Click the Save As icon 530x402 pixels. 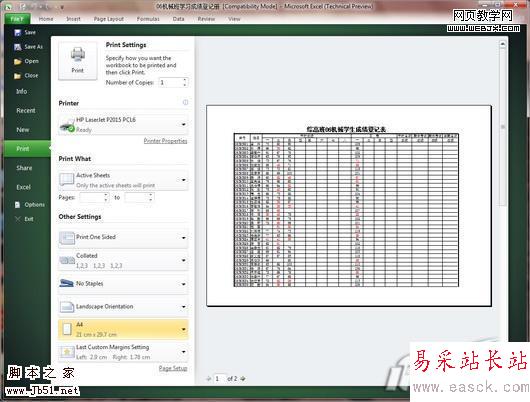click(18, 47)
